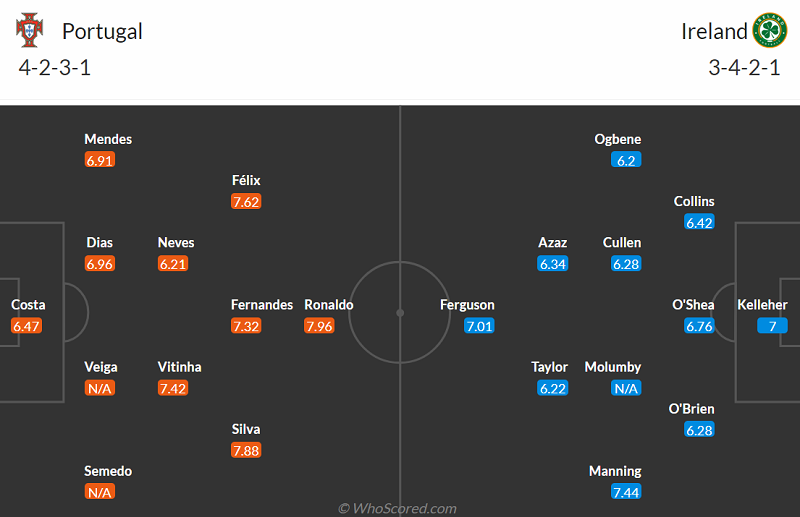Select Semedo's N/A rating badge
This screenshot has width=800, height=517.
[x=100, y=492]
